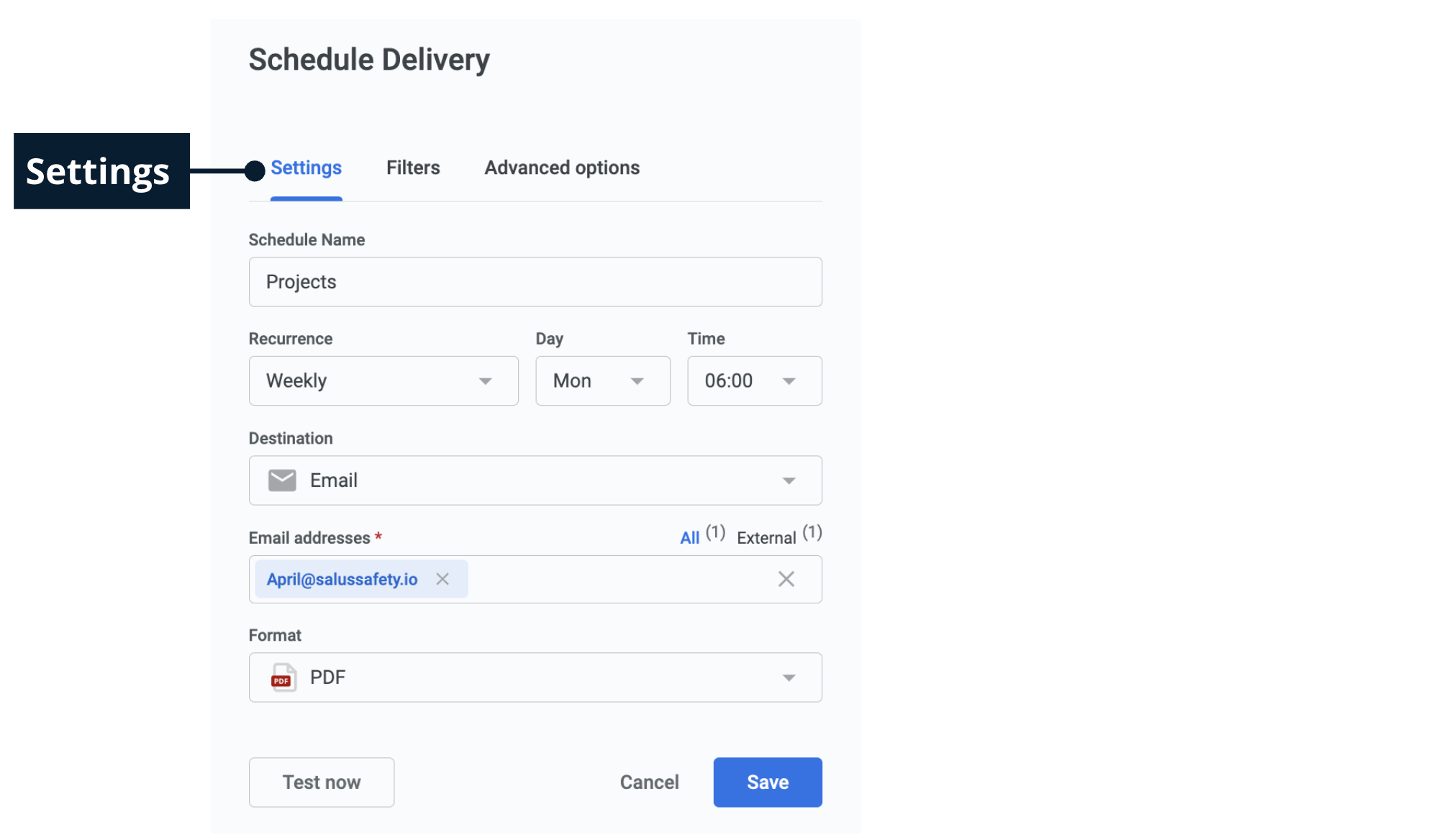The height and width of the screenshot is (840, 1449).
Task: Expand the Format PDF dropdown arrow
Action: coord(789,677)
